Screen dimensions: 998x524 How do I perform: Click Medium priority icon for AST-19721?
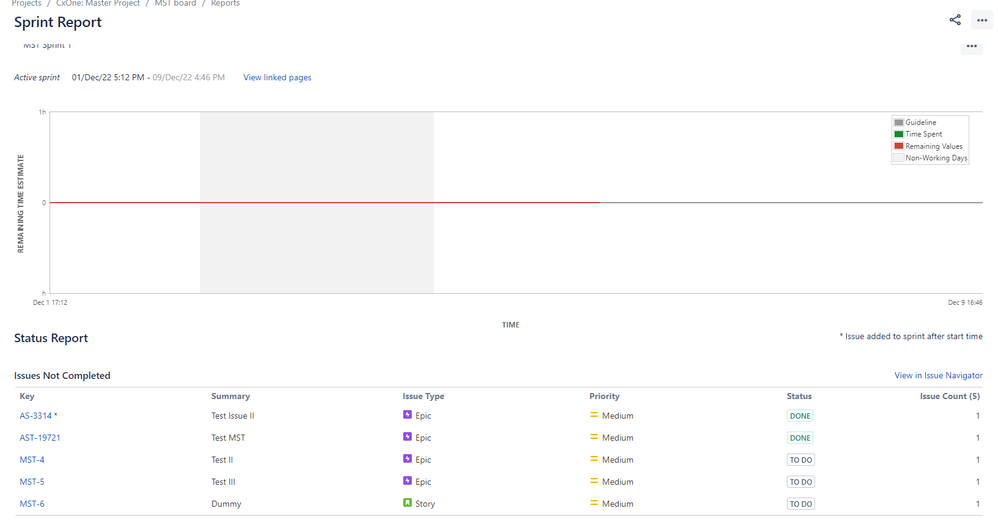coord(594,437)
